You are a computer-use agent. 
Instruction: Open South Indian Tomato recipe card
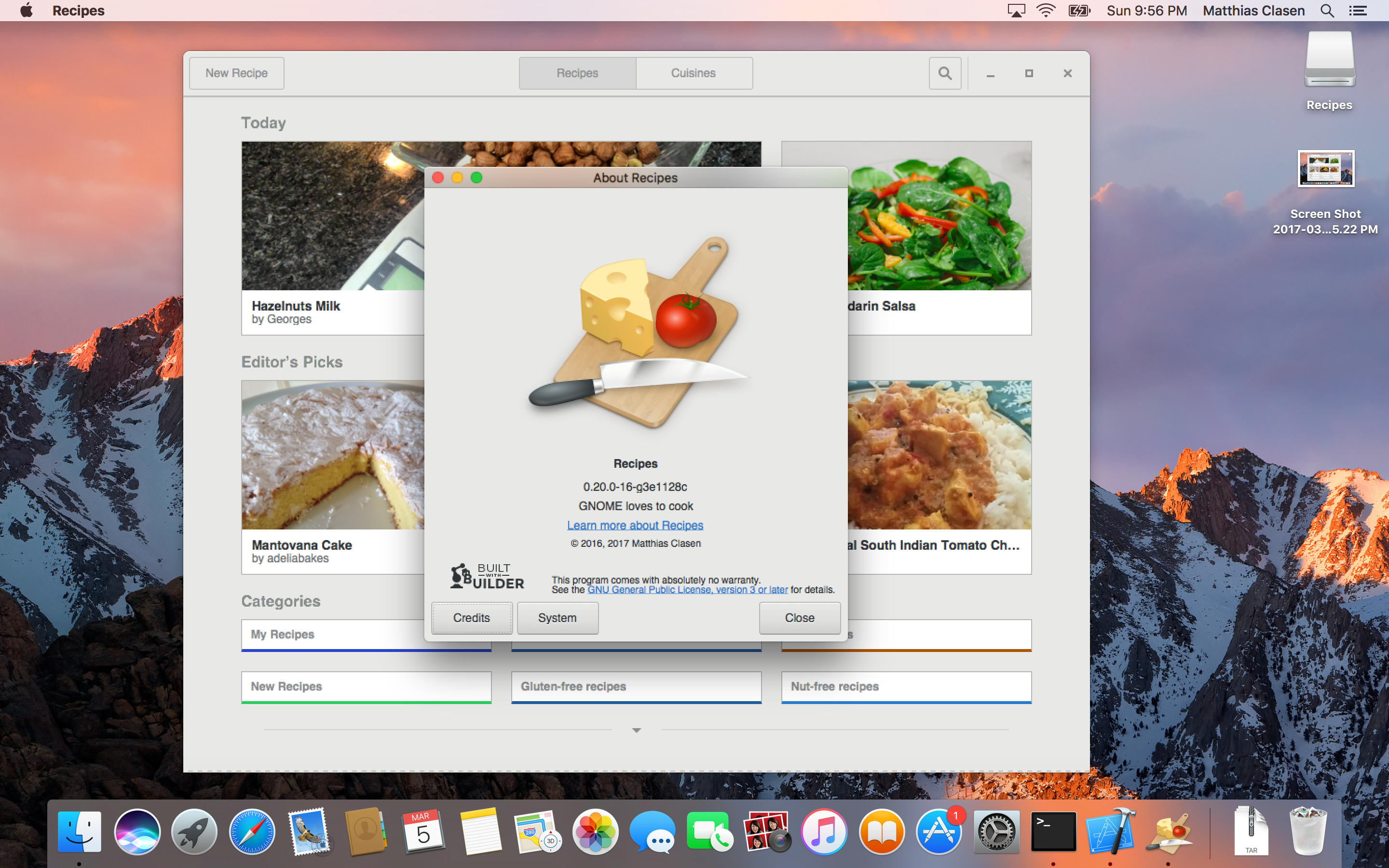click(940, 477)
